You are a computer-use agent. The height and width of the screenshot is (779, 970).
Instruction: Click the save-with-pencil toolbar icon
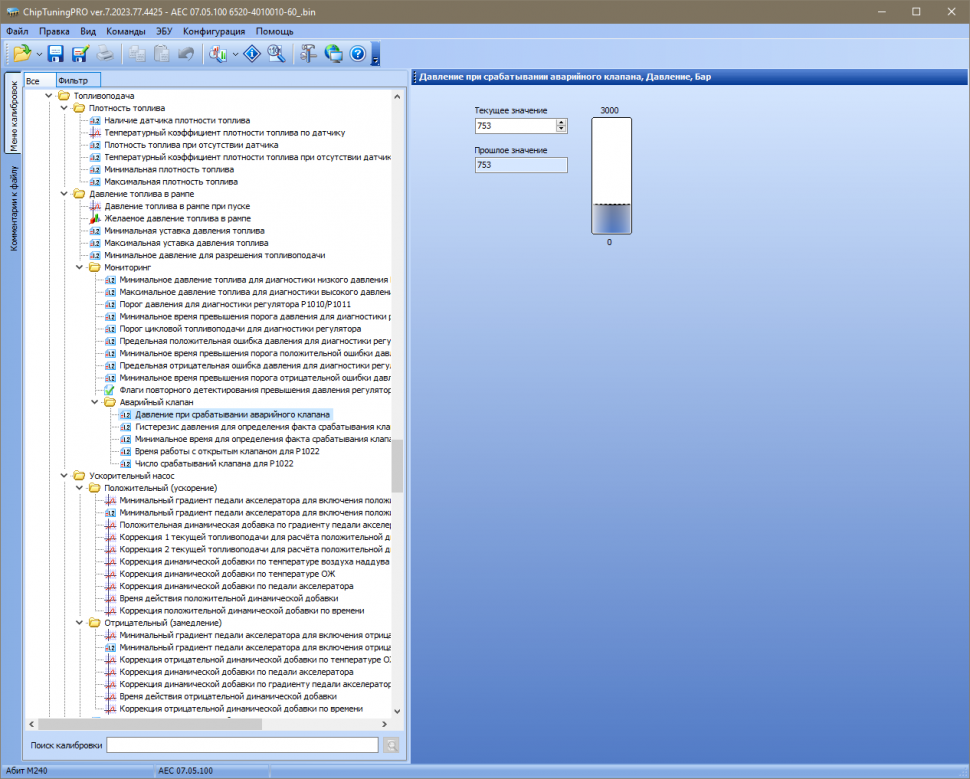pyautogui.click(x=79, y=54)
